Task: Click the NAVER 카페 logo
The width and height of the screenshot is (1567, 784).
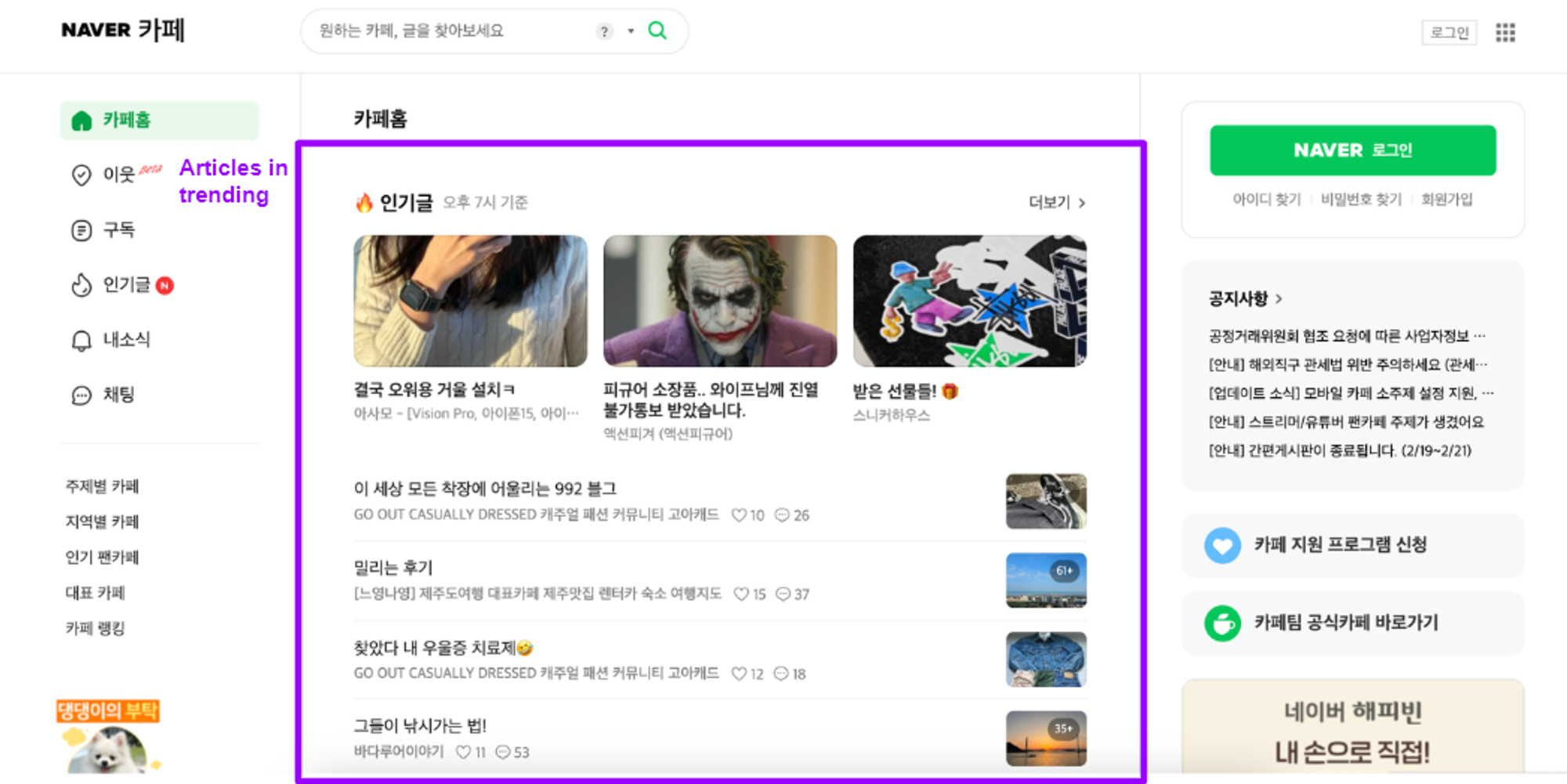Action: coord(123,31)
